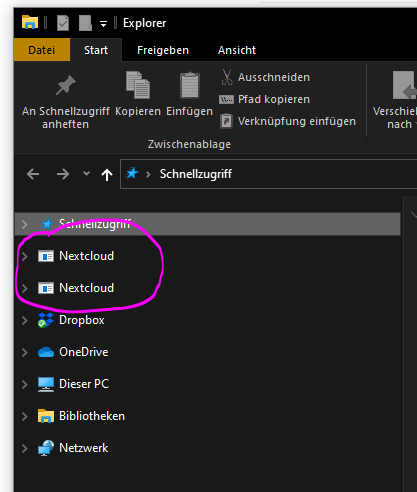
Task: Click the Verschieben nach icon
Action: click(404, 85)
